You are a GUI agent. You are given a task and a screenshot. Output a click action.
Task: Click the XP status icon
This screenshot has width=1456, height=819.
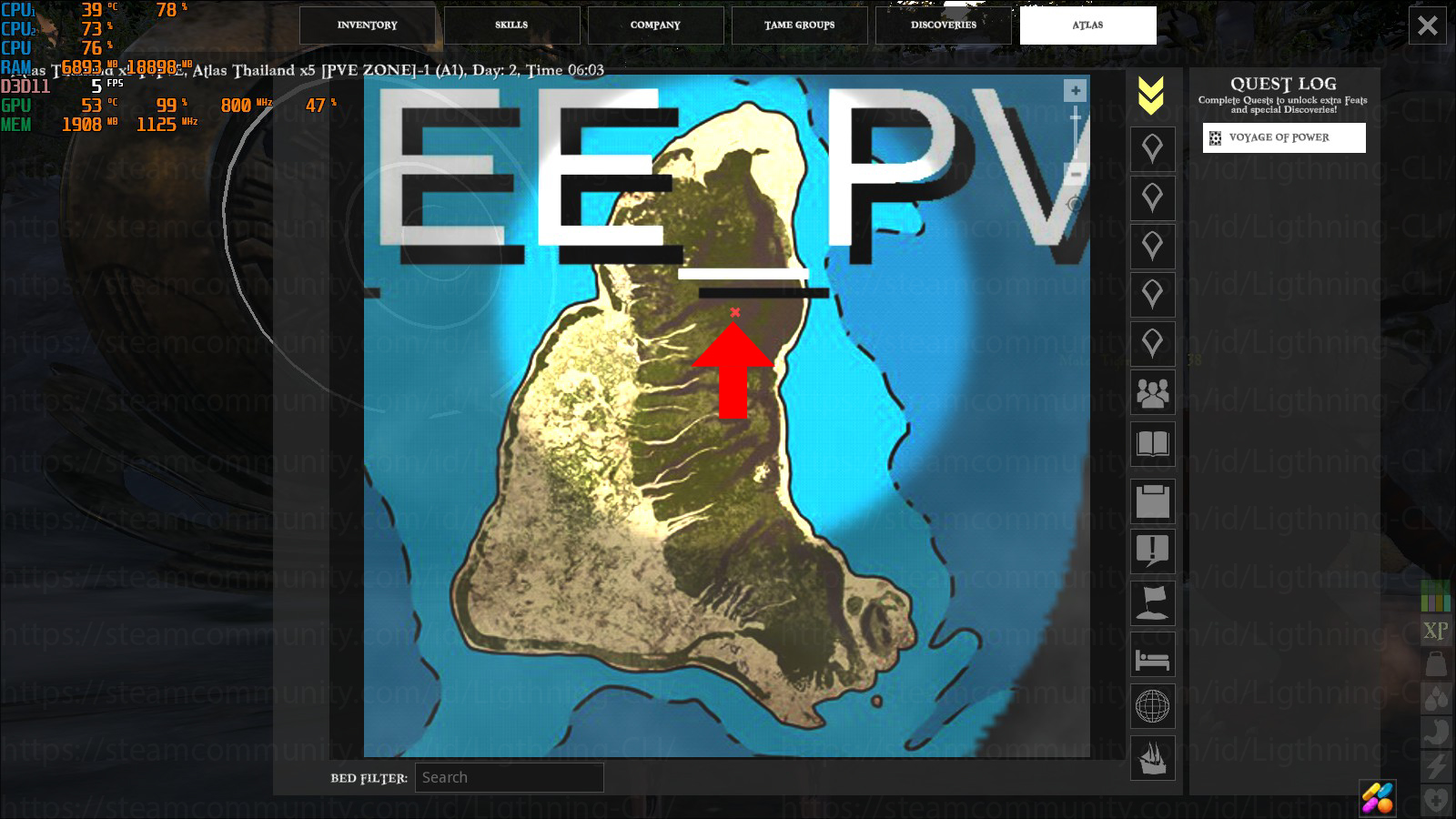coord(1436,631)
